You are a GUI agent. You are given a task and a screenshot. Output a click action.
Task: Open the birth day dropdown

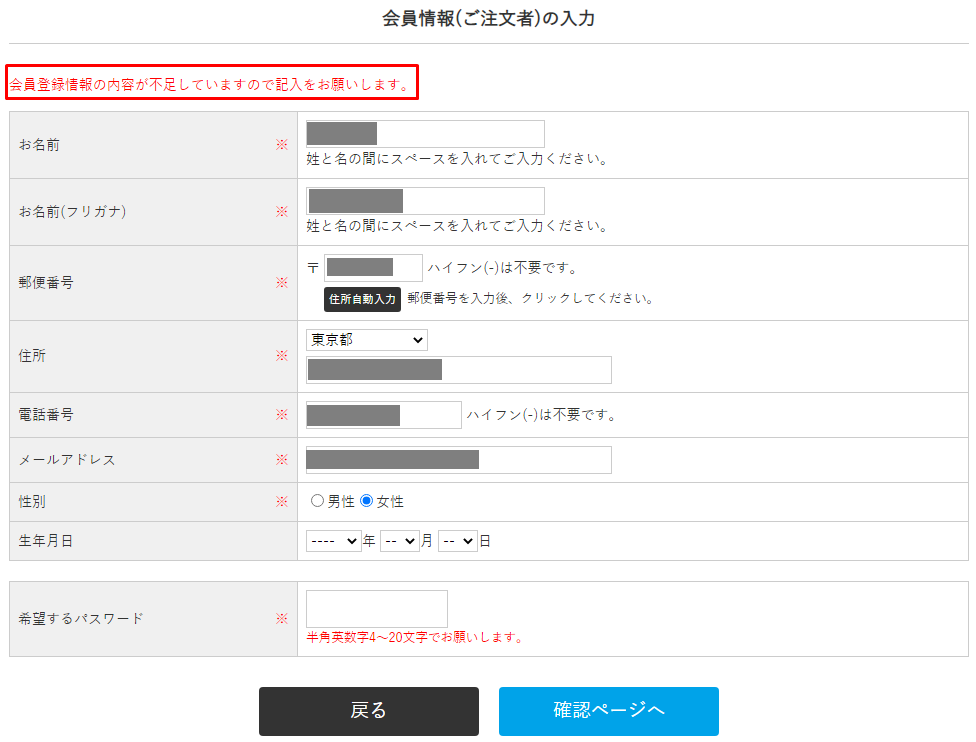click(x=457, y=541)
